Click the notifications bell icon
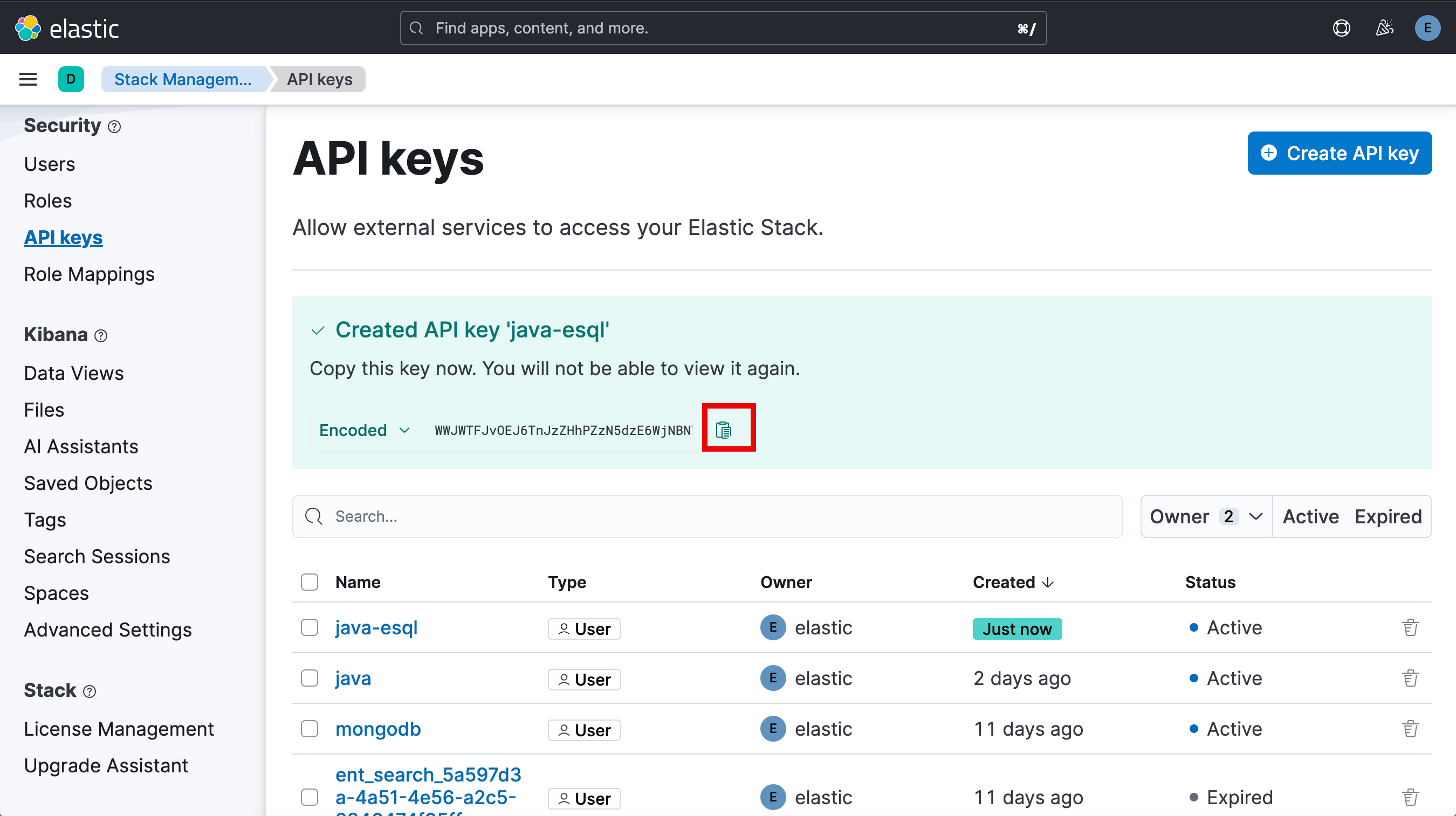Screen dimensions: 1456x816 point(1383,28)
